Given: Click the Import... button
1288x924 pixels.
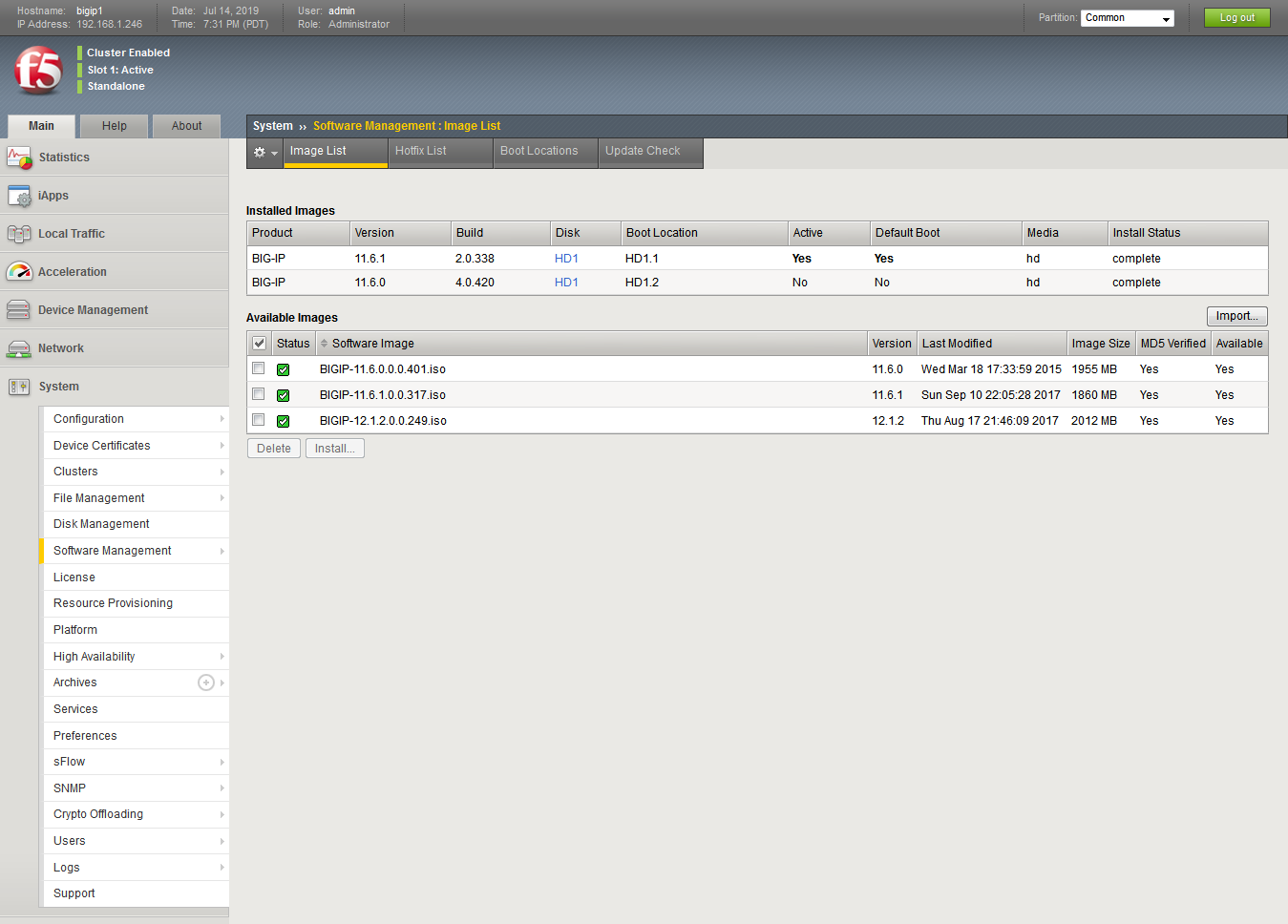Looking at the screenshot, I should coord(1236,316).
